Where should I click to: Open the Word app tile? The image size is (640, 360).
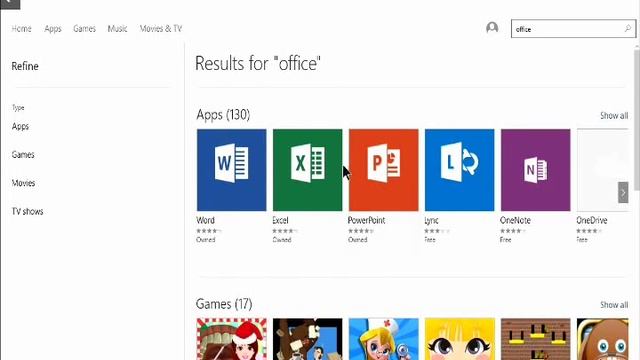pos(231,170)
